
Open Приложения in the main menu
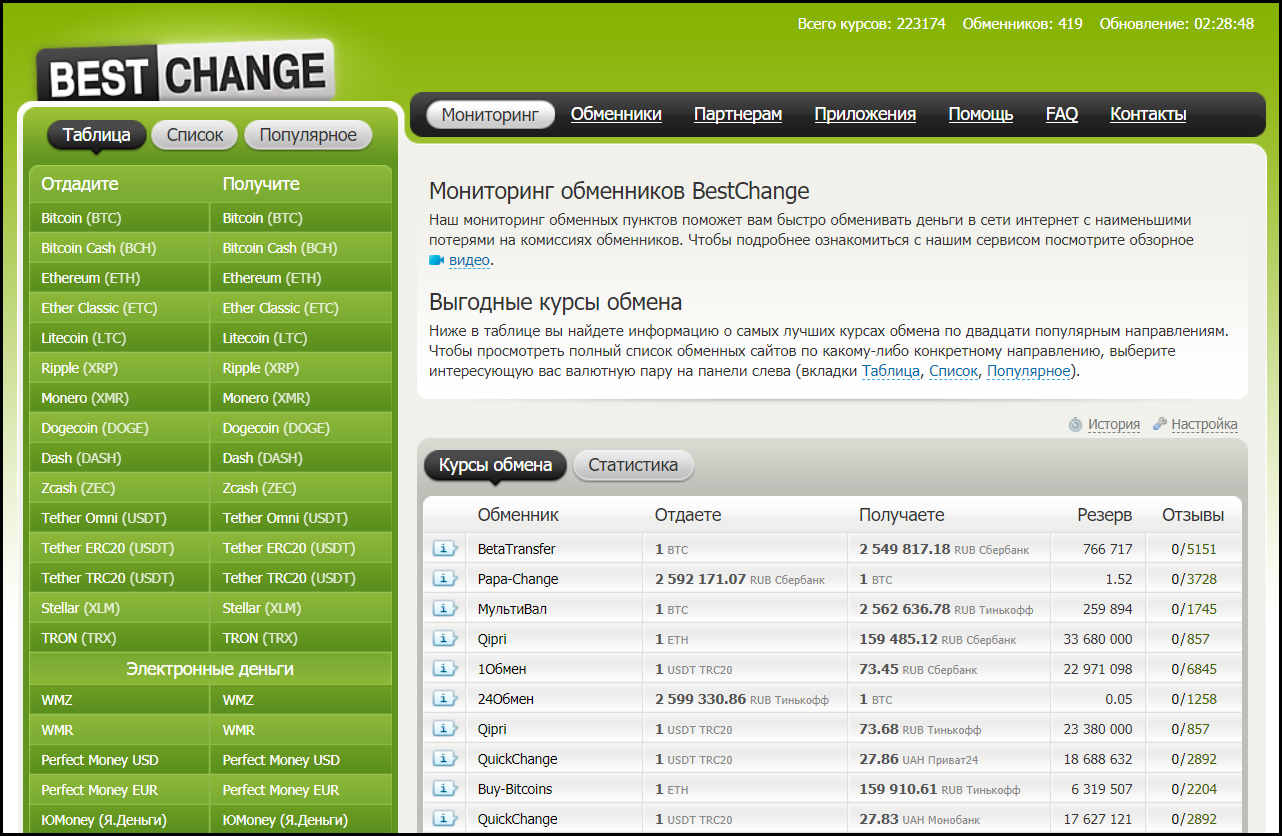pyautogui.click(x=865, y=114)
